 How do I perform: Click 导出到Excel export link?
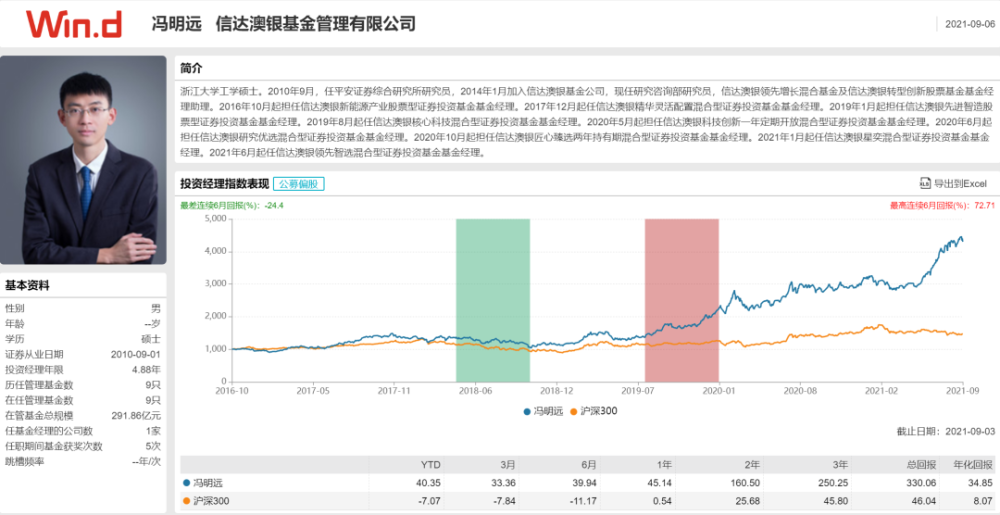tap(953, 184)
